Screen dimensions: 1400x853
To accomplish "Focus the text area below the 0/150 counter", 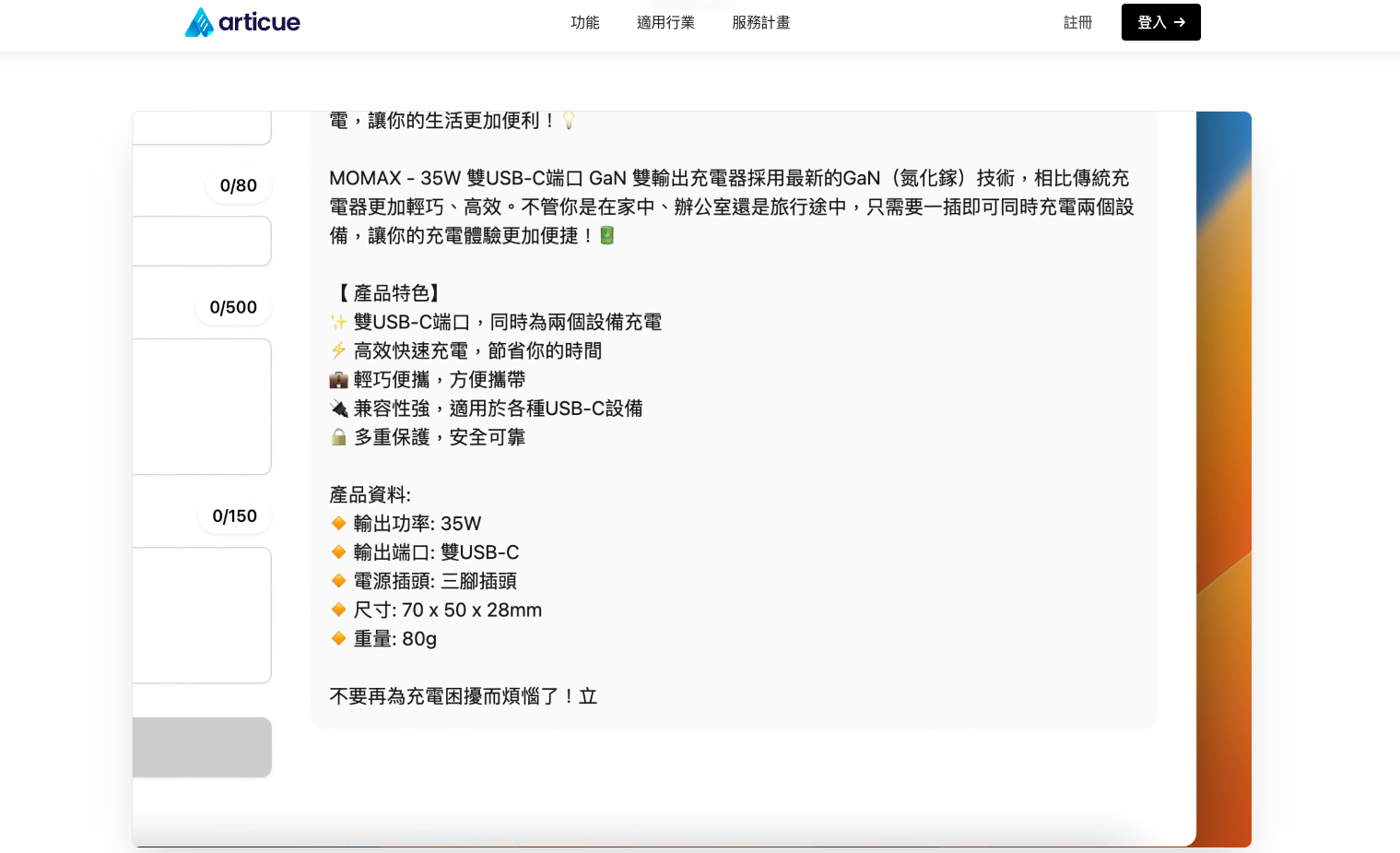I will tap(202, 615).
